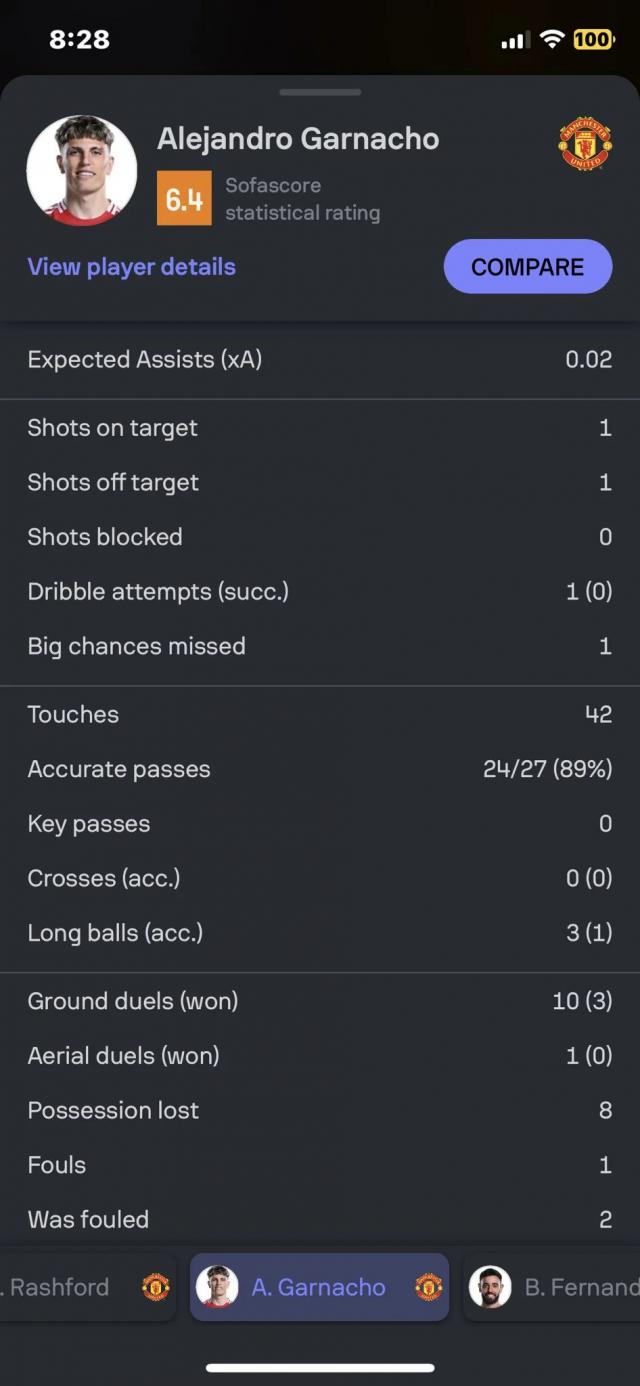Image resolution: width=640 pixels, height=1386 pixels.
Task: Tap Garnacho's small avatar in bottom tab
Action: pyautogui.click(x=217, y=1287)
